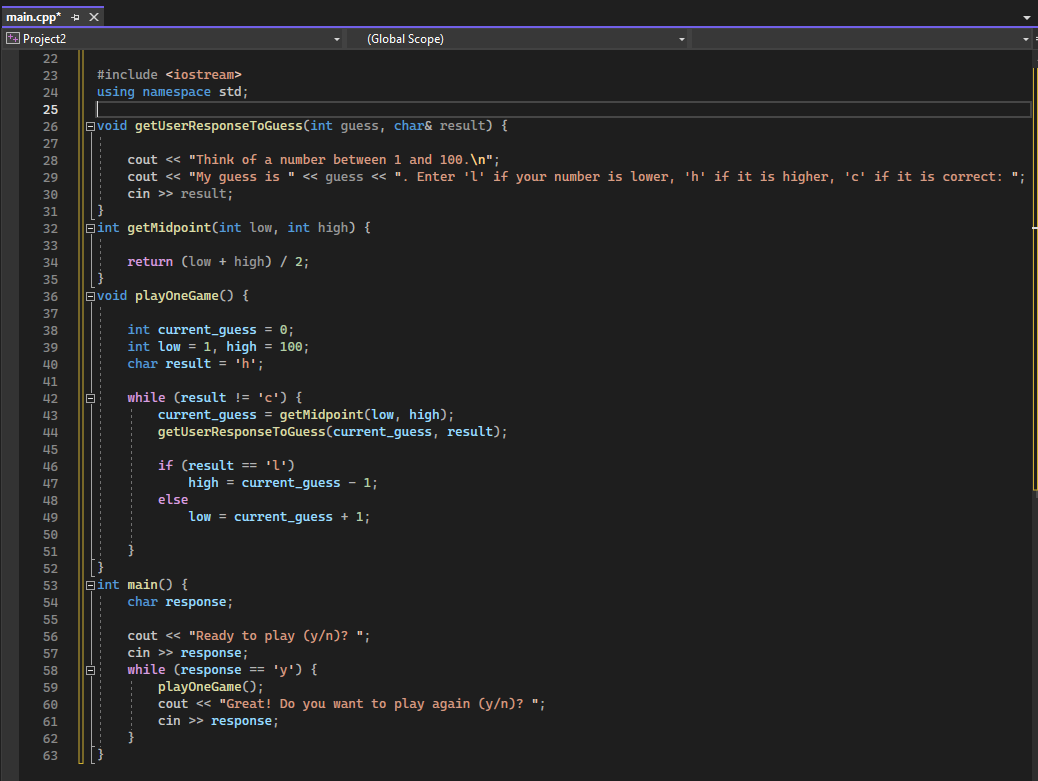
Task: Collapse the getUserResponseToGuess function
Action: coord(90,126)
